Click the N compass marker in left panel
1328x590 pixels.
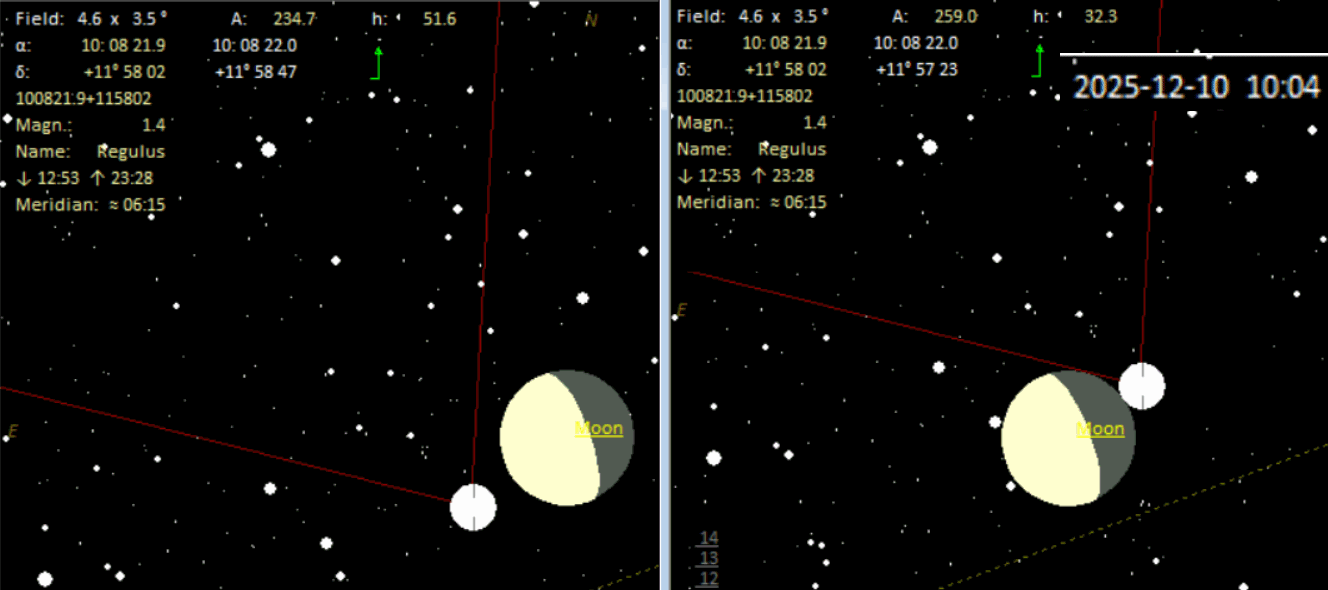[x=591, y=21]
